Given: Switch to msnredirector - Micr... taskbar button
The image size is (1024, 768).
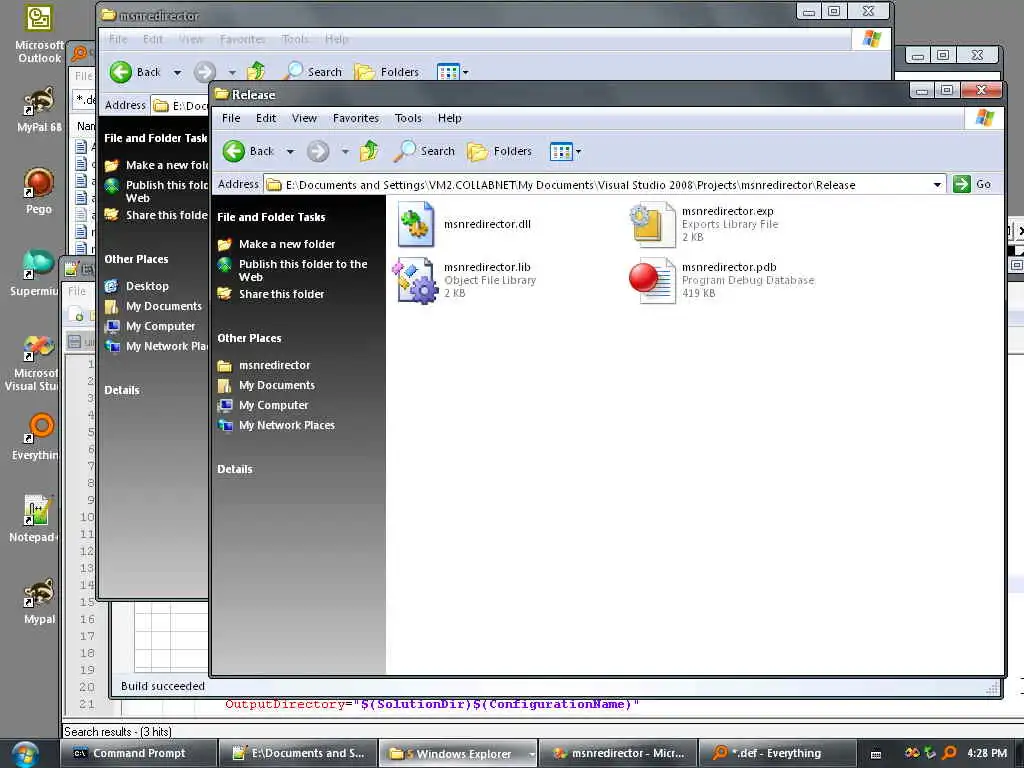Looking at the screenshot, I should tap(618, 754).
